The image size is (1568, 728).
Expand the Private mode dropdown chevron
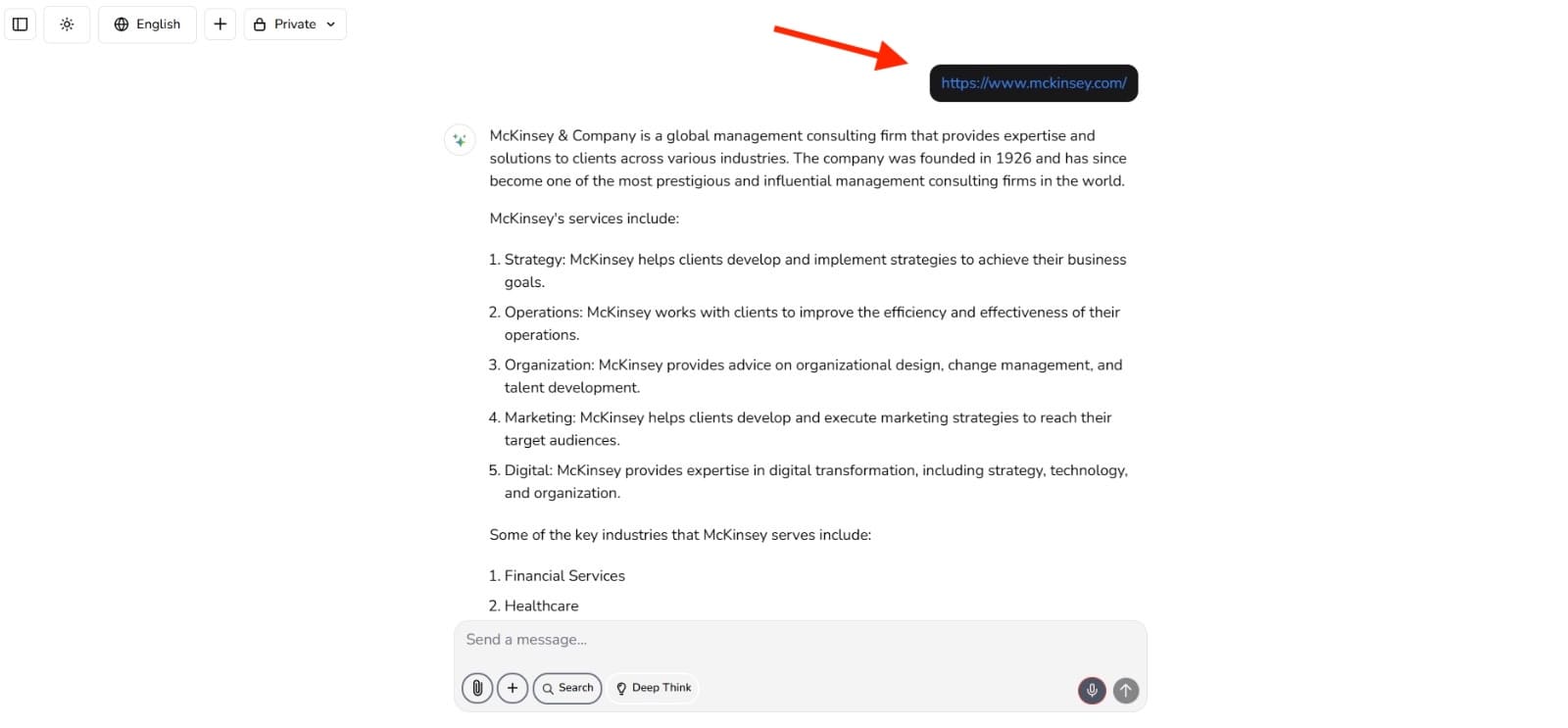pyautogui.click(x=331, y=24)
